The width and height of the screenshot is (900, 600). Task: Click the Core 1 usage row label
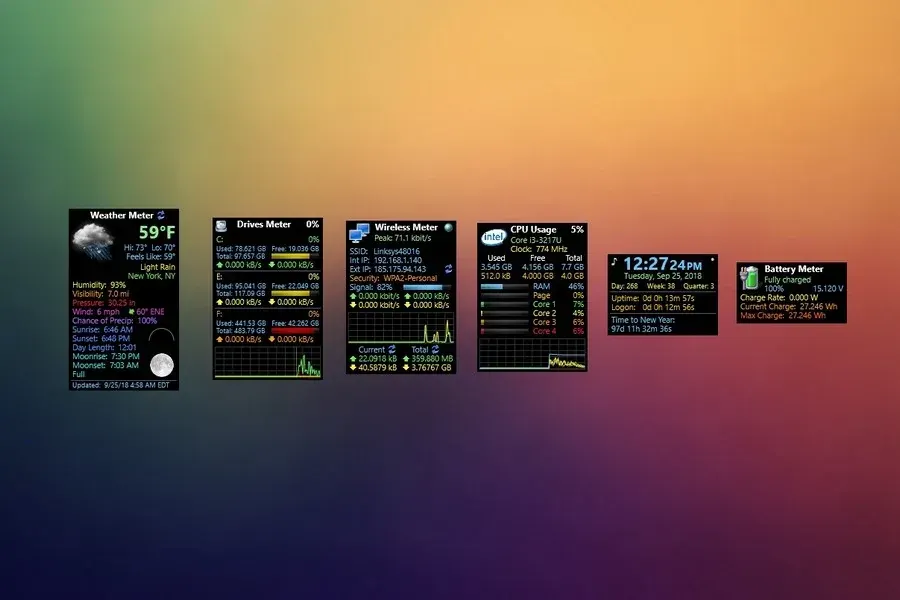(544, 304)
